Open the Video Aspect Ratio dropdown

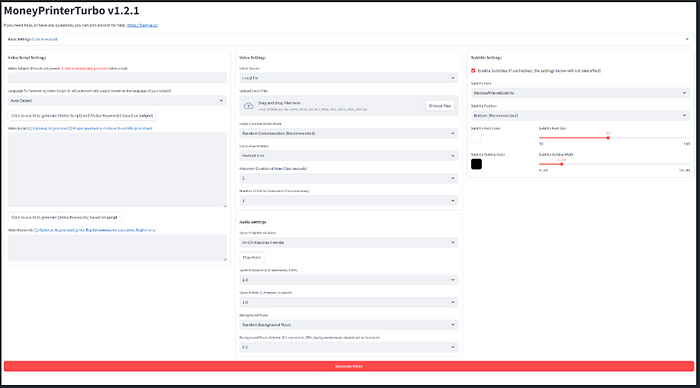(x=348, y=155)
